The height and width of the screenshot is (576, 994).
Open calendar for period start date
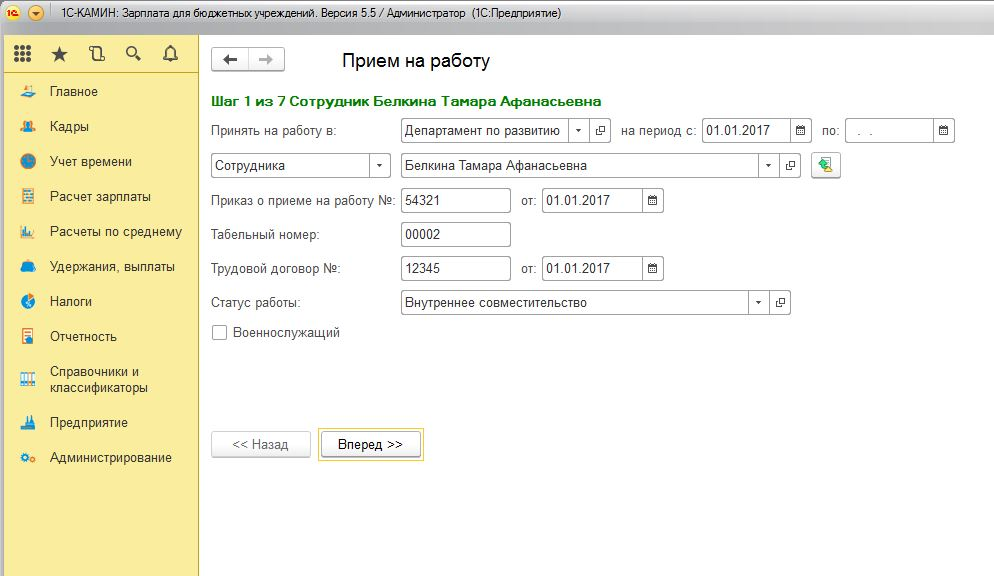point(801,131)
